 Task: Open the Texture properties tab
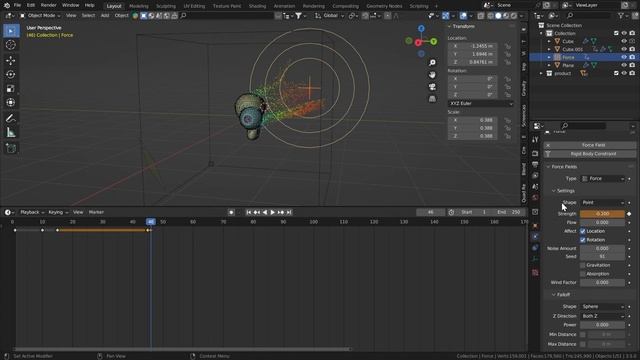coord(535,272)
